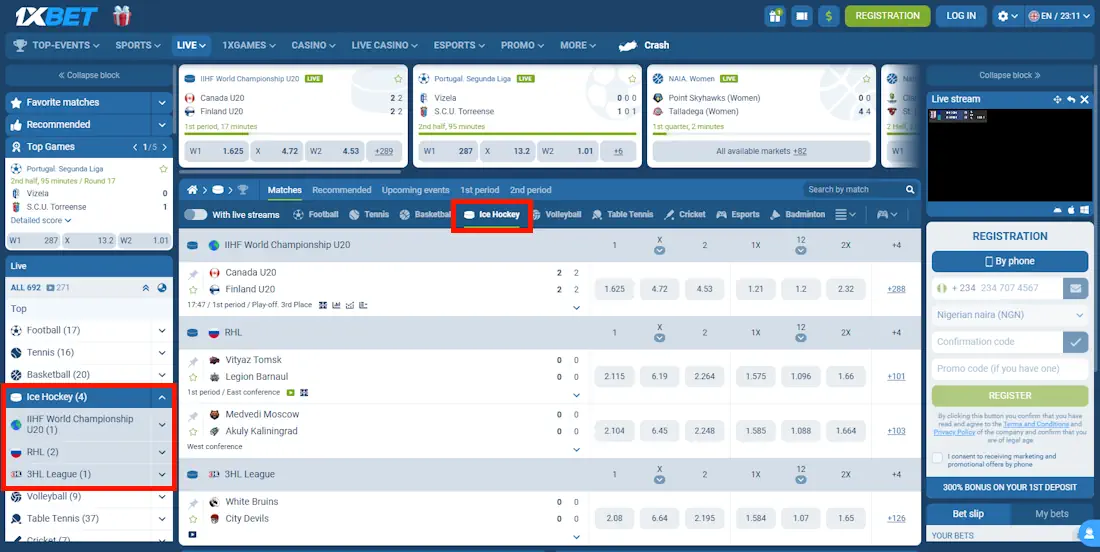The width and height of the screenshot is (1100, 552).
Task: Open the gift box promo icon
Action: tap(122, 15)
